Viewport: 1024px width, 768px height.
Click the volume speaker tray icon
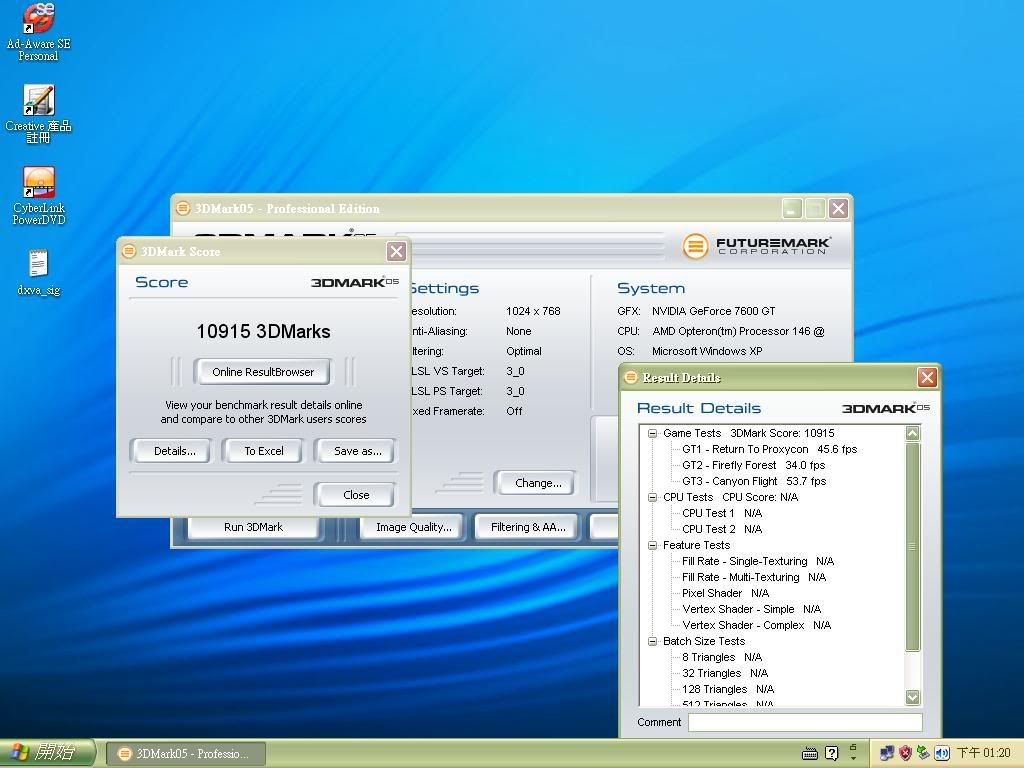(x=942, y=753)
